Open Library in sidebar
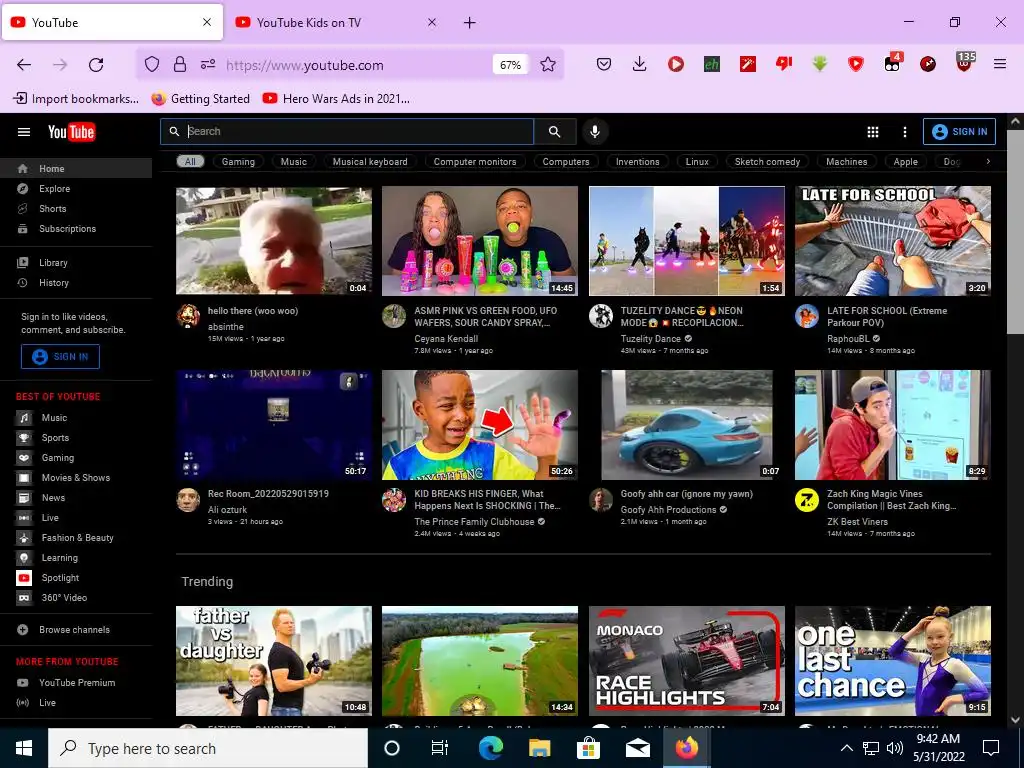1024x768 pixels. click(76, 263)
